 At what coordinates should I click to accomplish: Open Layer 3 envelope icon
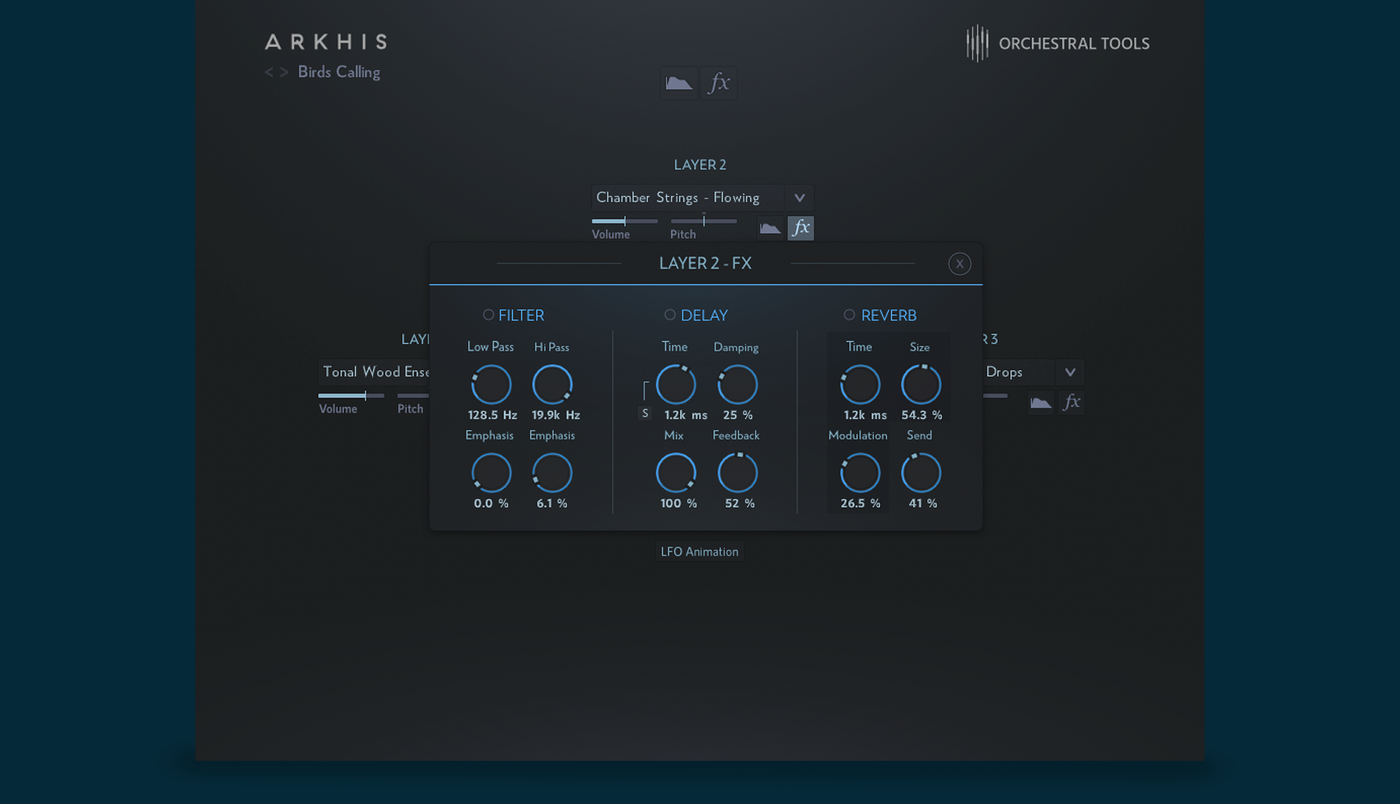pos(1041,402)
